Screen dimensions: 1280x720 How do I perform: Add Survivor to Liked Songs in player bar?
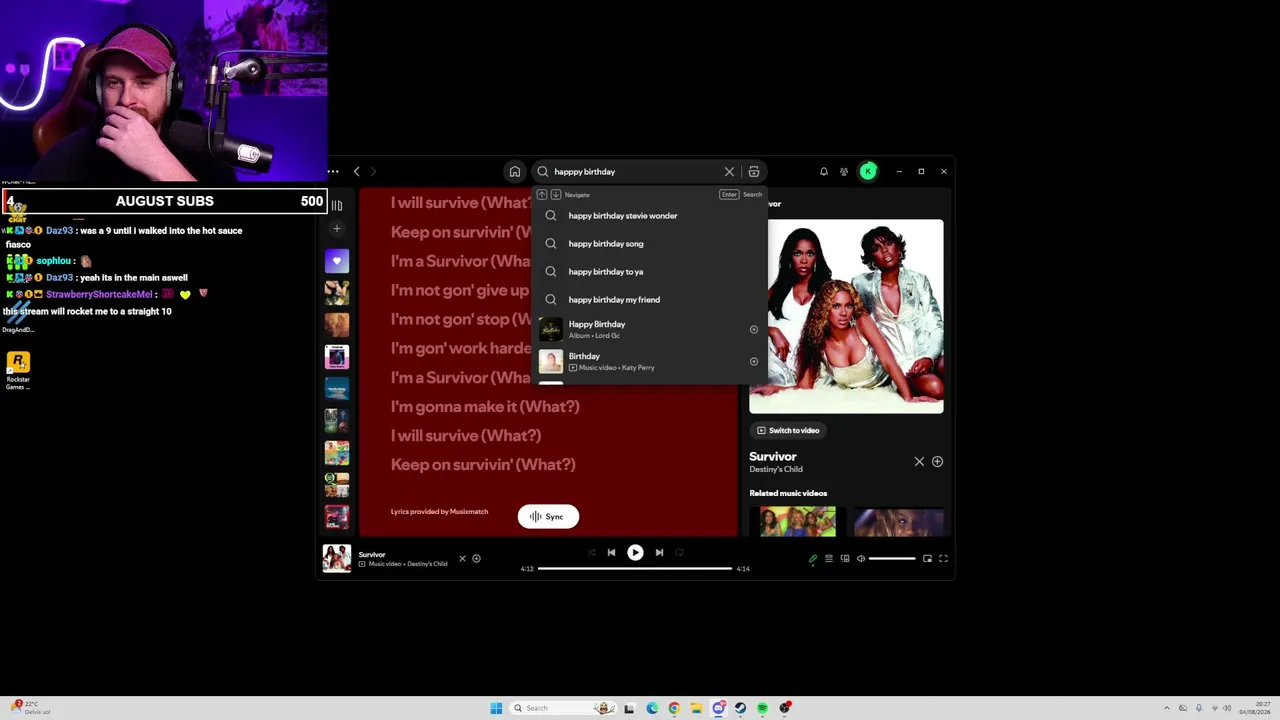[476, 559]
